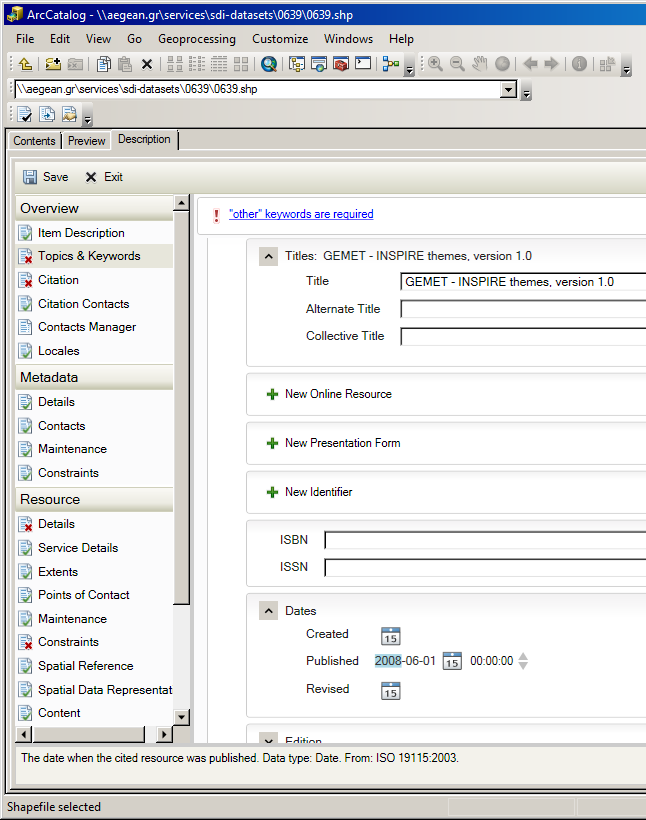Open calendar picker for Created date
Image resolution: width=646 pixels, height=820 pixels.
click(x=391, y=636)
